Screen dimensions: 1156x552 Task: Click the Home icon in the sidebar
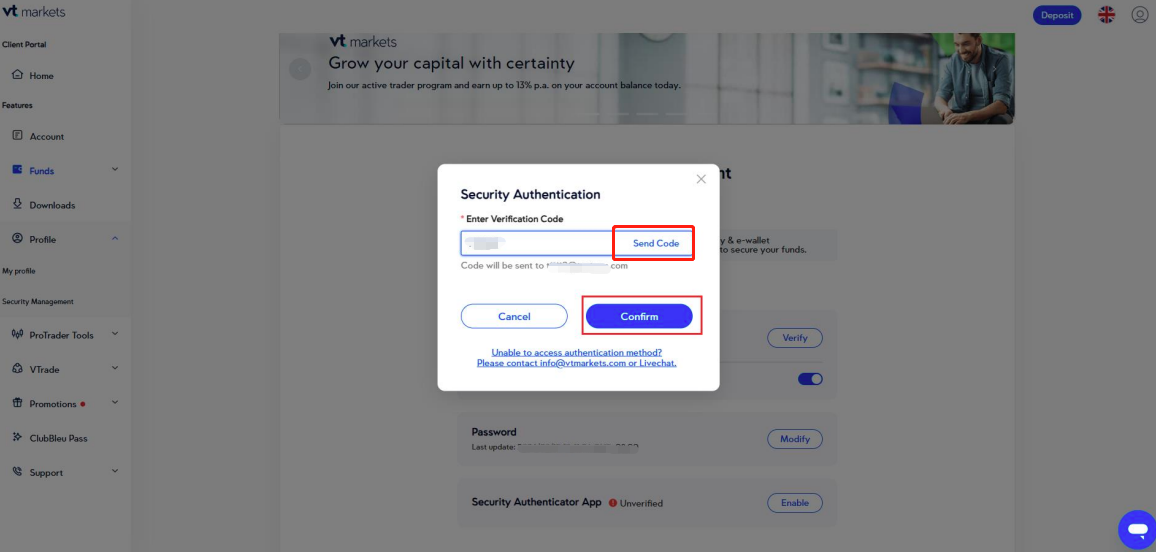click(x=17, y=75)
